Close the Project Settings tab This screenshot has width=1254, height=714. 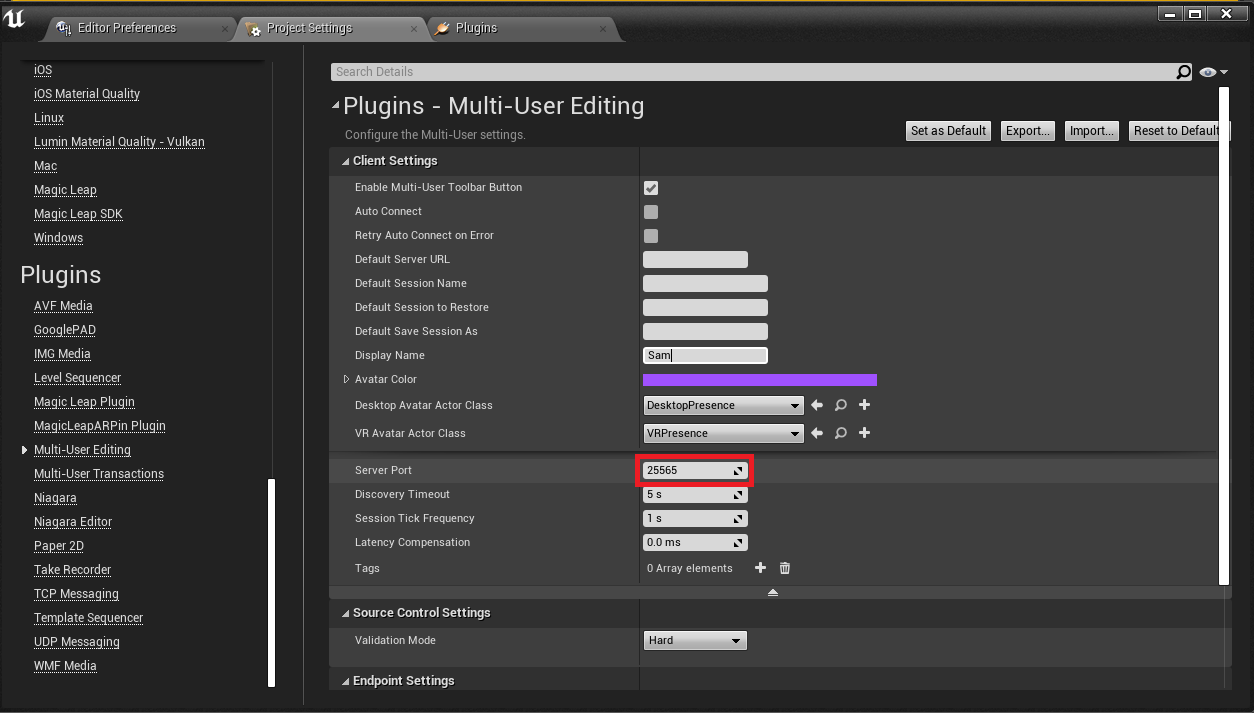(414, 29)
